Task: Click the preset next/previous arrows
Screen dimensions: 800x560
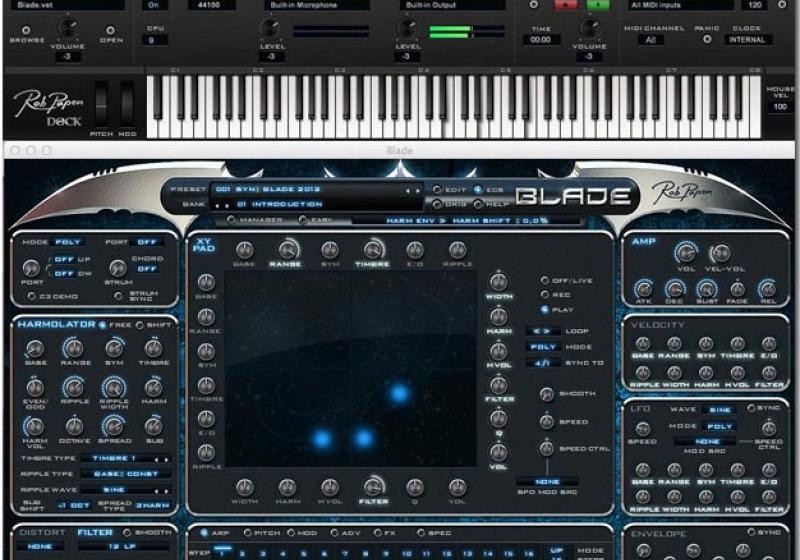Action: [x=412, y=191]
